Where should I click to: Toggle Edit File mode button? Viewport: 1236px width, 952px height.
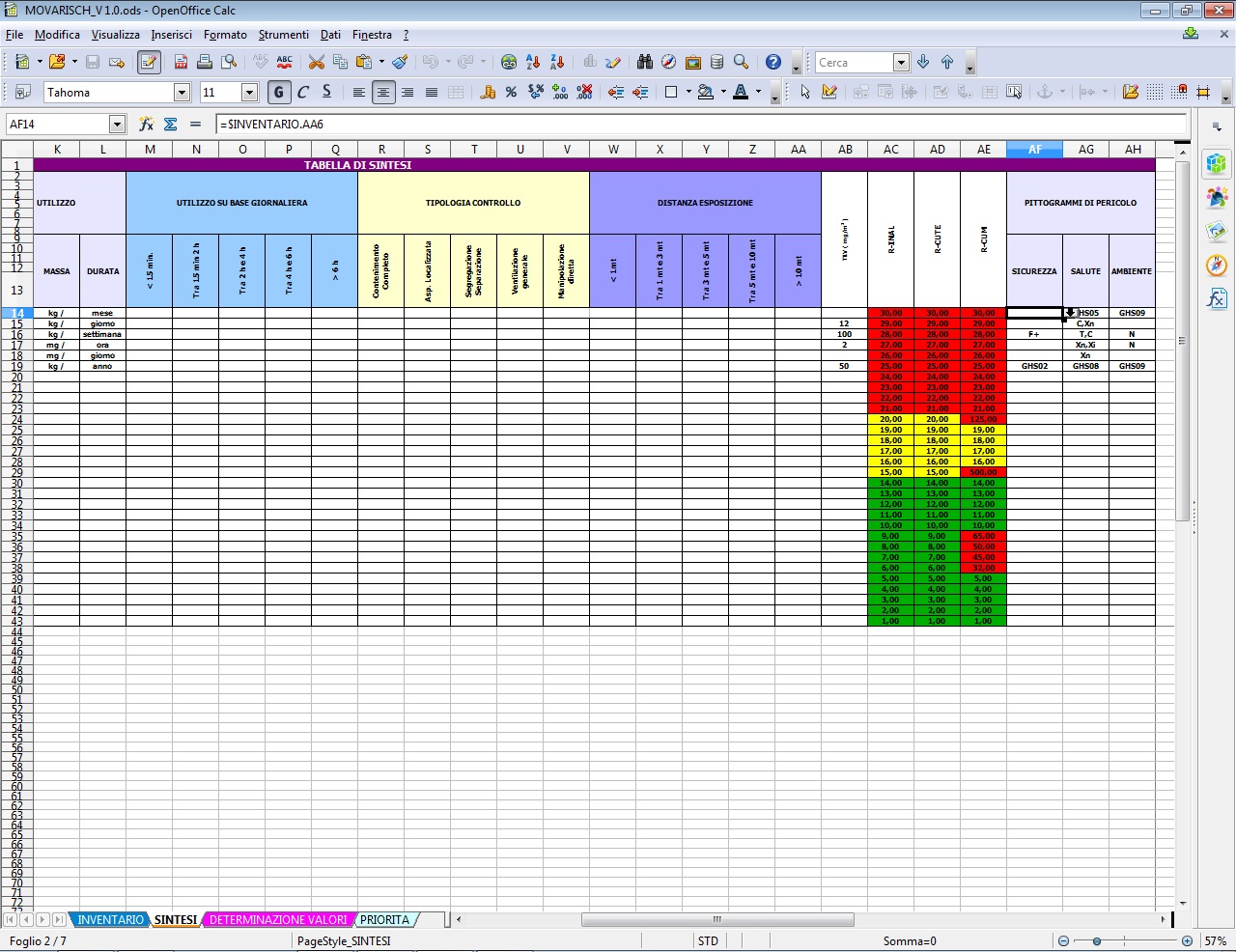tap(149, 62)
